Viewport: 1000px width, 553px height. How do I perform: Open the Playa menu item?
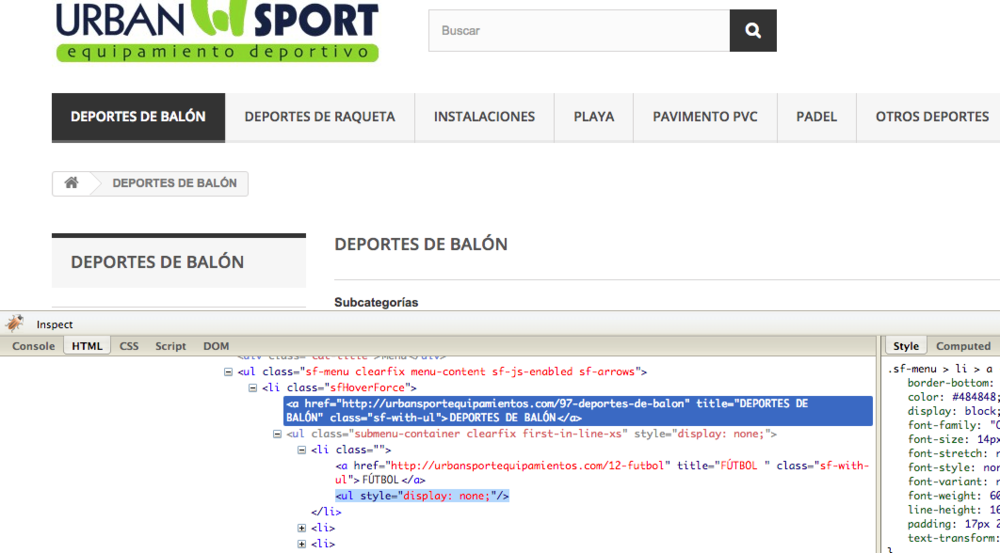[x=594, y=117]
